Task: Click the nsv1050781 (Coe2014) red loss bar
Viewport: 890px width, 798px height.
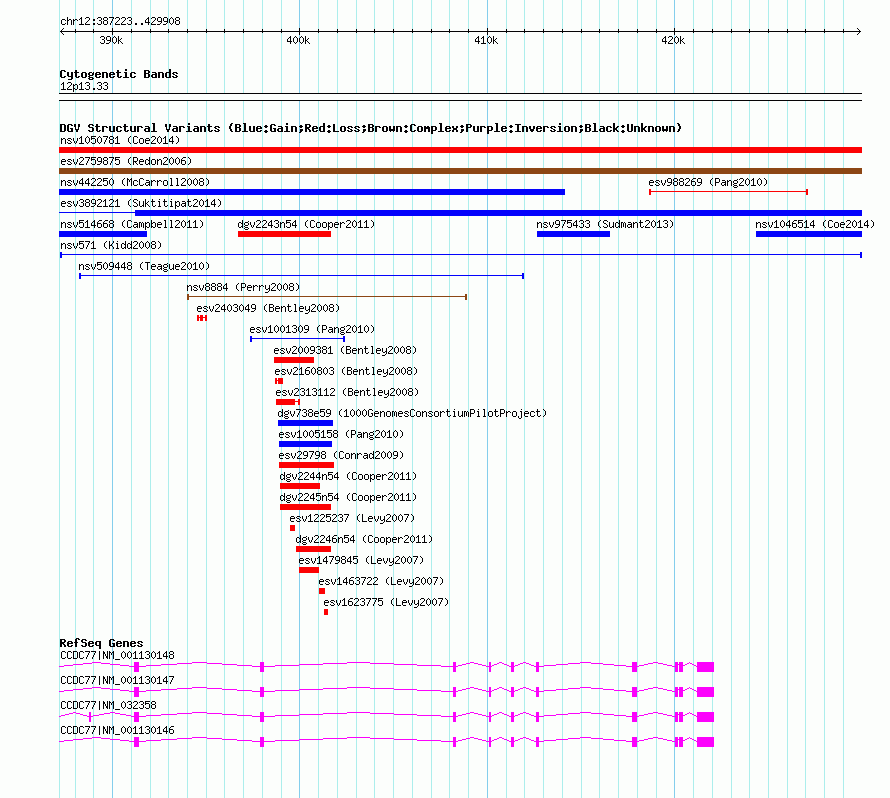Action: [x=460, y=150]
